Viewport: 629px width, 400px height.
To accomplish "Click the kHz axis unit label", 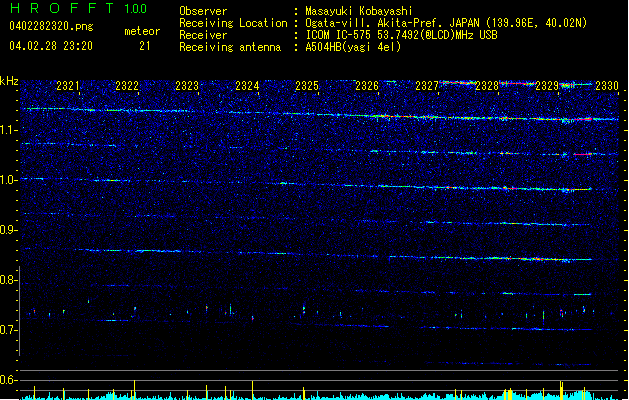I will point(9,81).
